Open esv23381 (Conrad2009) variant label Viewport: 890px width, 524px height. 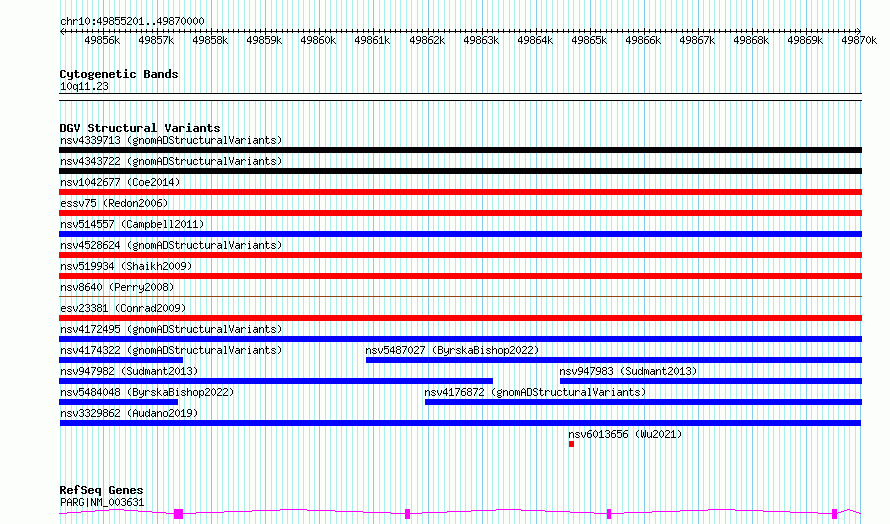click(x=123, y=308)
